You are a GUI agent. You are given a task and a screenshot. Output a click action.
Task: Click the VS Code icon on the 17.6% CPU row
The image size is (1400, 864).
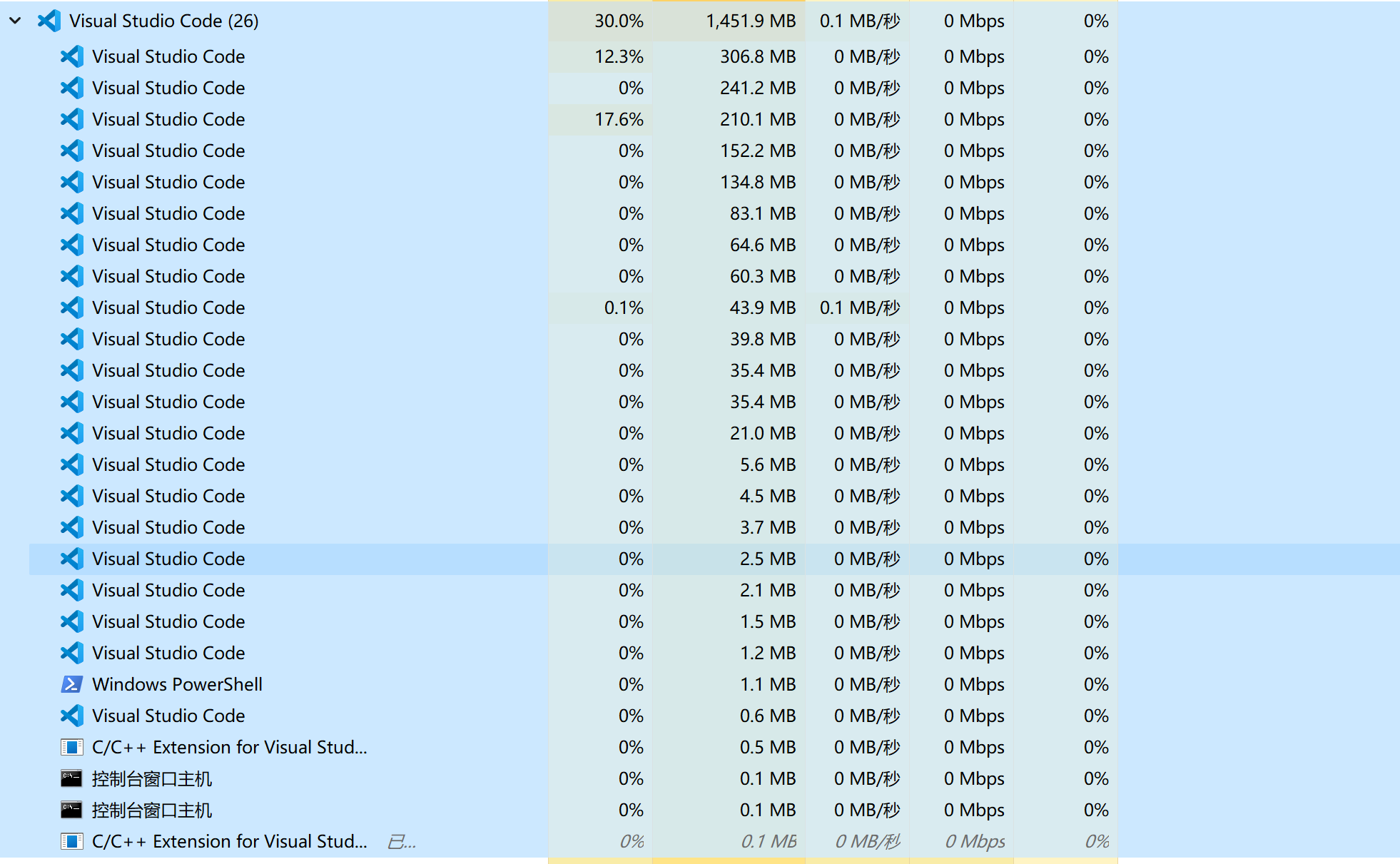tap(71, 119)
